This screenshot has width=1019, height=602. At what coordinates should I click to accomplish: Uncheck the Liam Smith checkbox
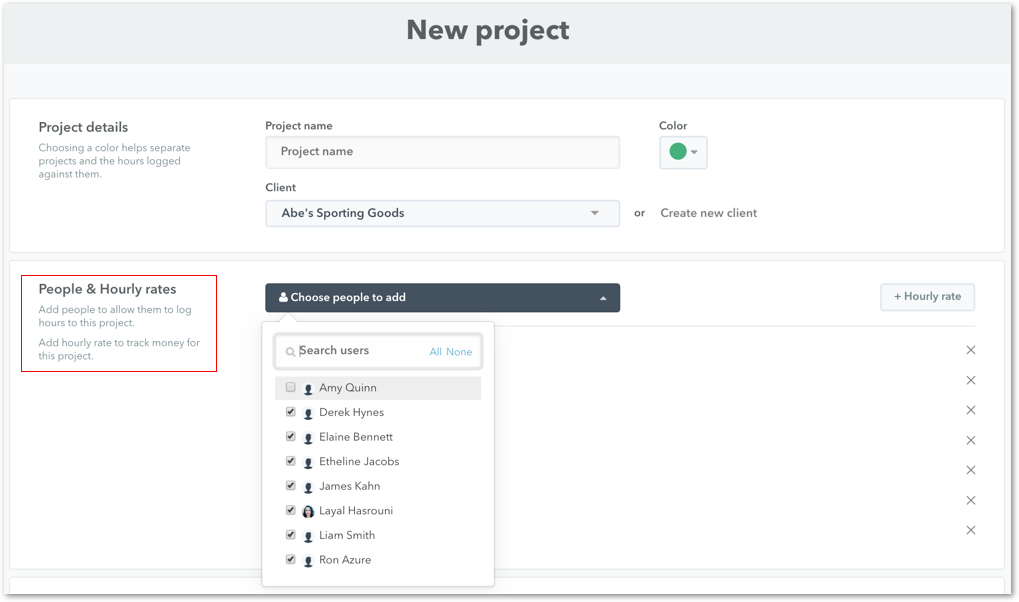(x=291, y=535)
